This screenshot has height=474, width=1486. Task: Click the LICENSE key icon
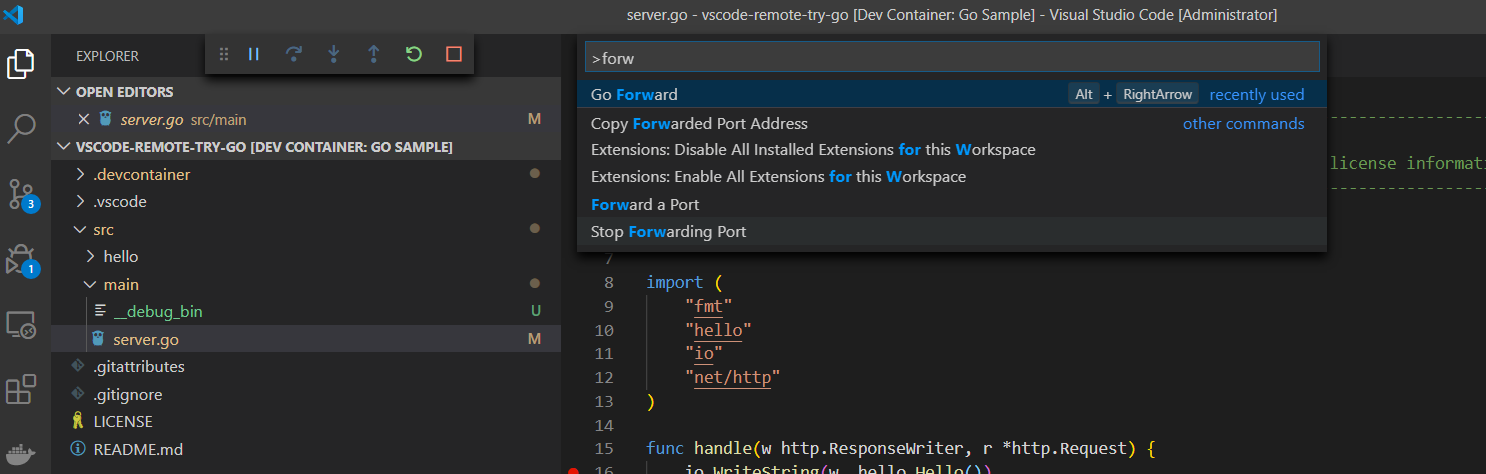(x=79, y=421)
